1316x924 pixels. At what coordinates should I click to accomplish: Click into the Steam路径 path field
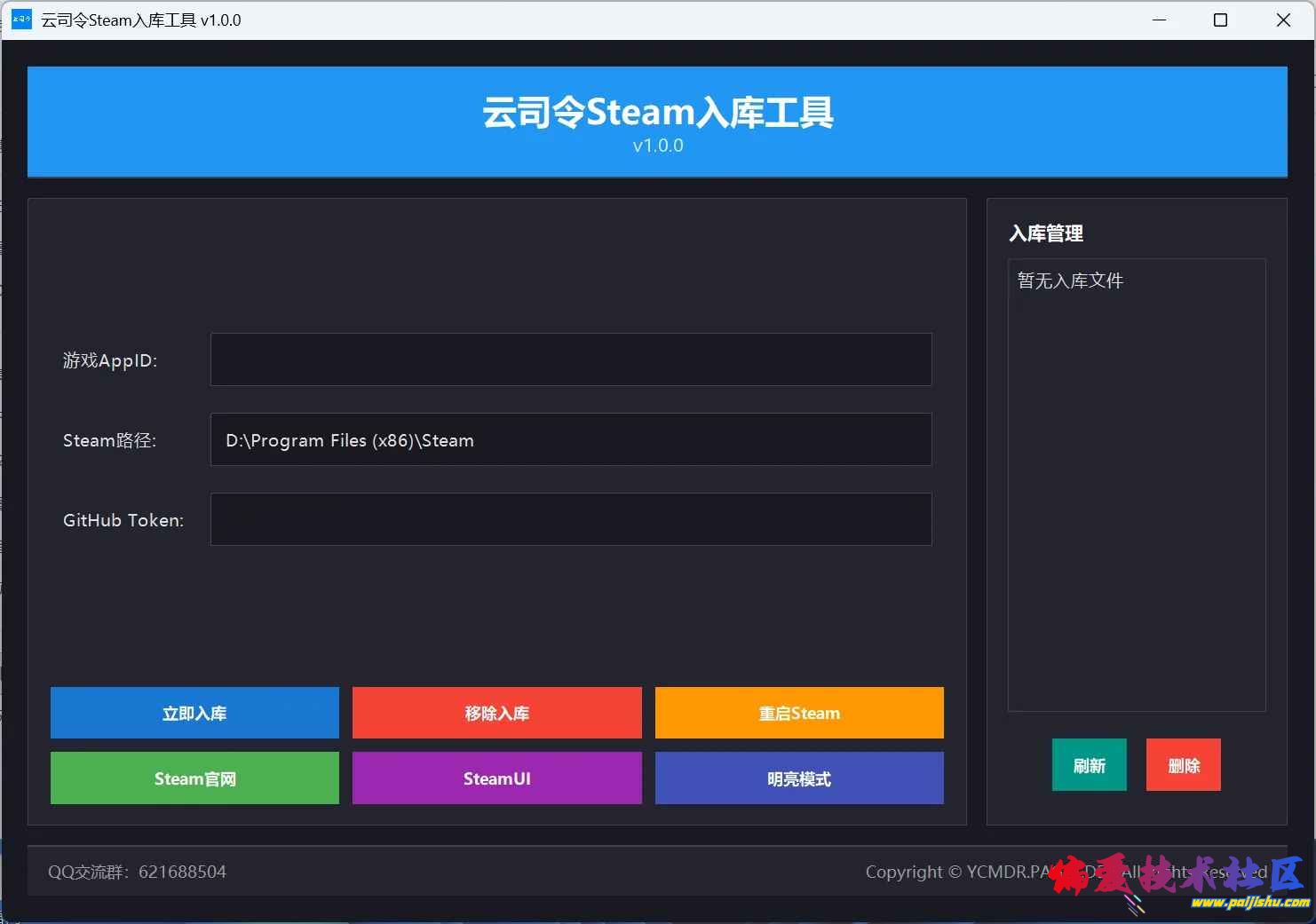click(570, 439)
